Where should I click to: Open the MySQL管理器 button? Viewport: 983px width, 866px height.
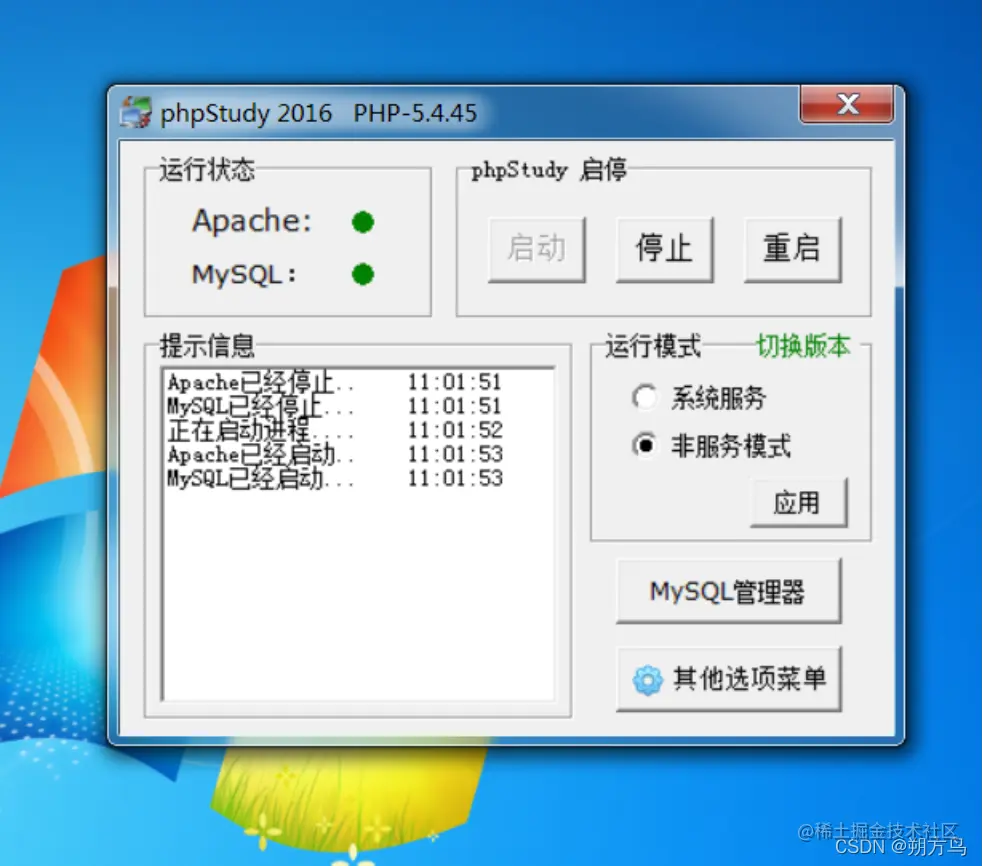pos(728,591)
